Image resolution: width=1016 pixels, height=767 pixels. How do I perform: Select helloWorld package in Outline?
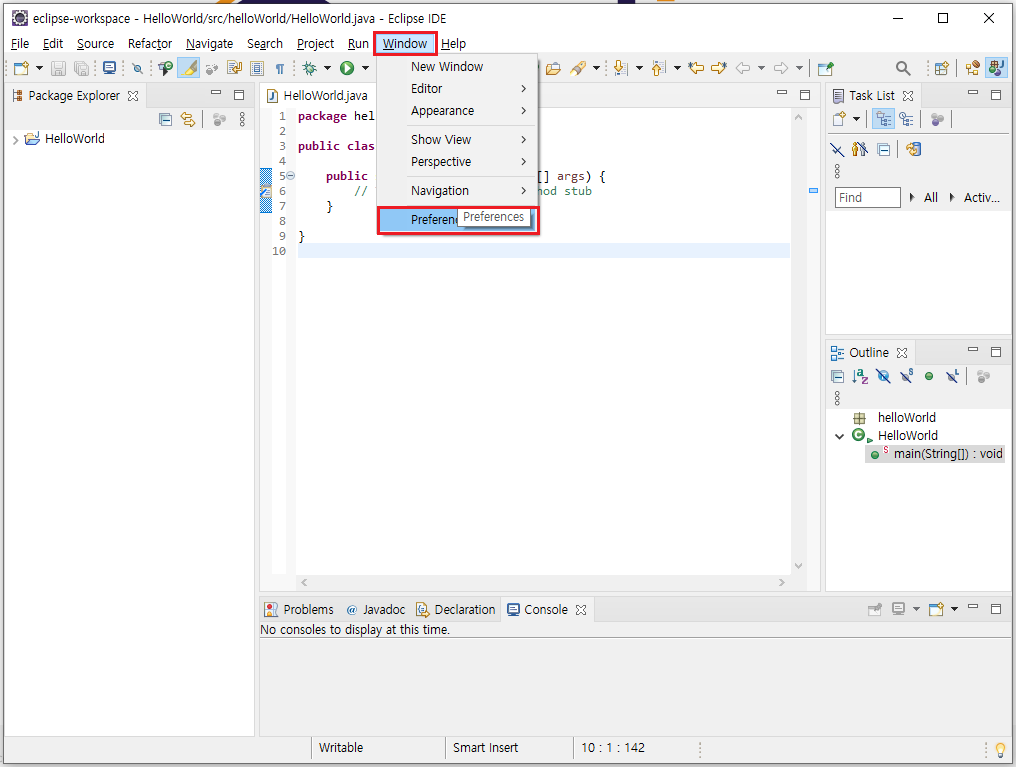[906, 418]
